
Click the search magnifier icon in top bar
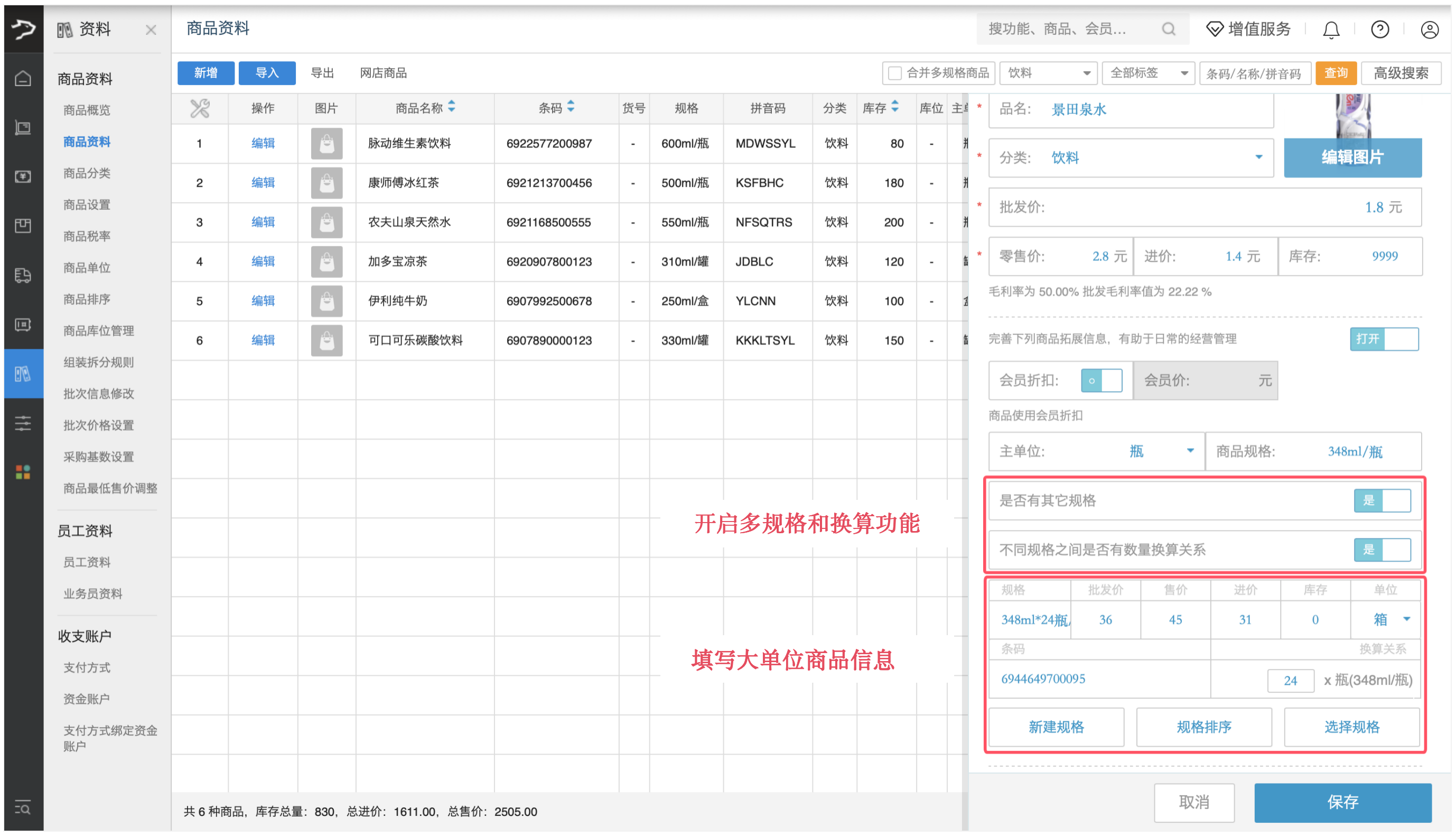coord(1168,29)
